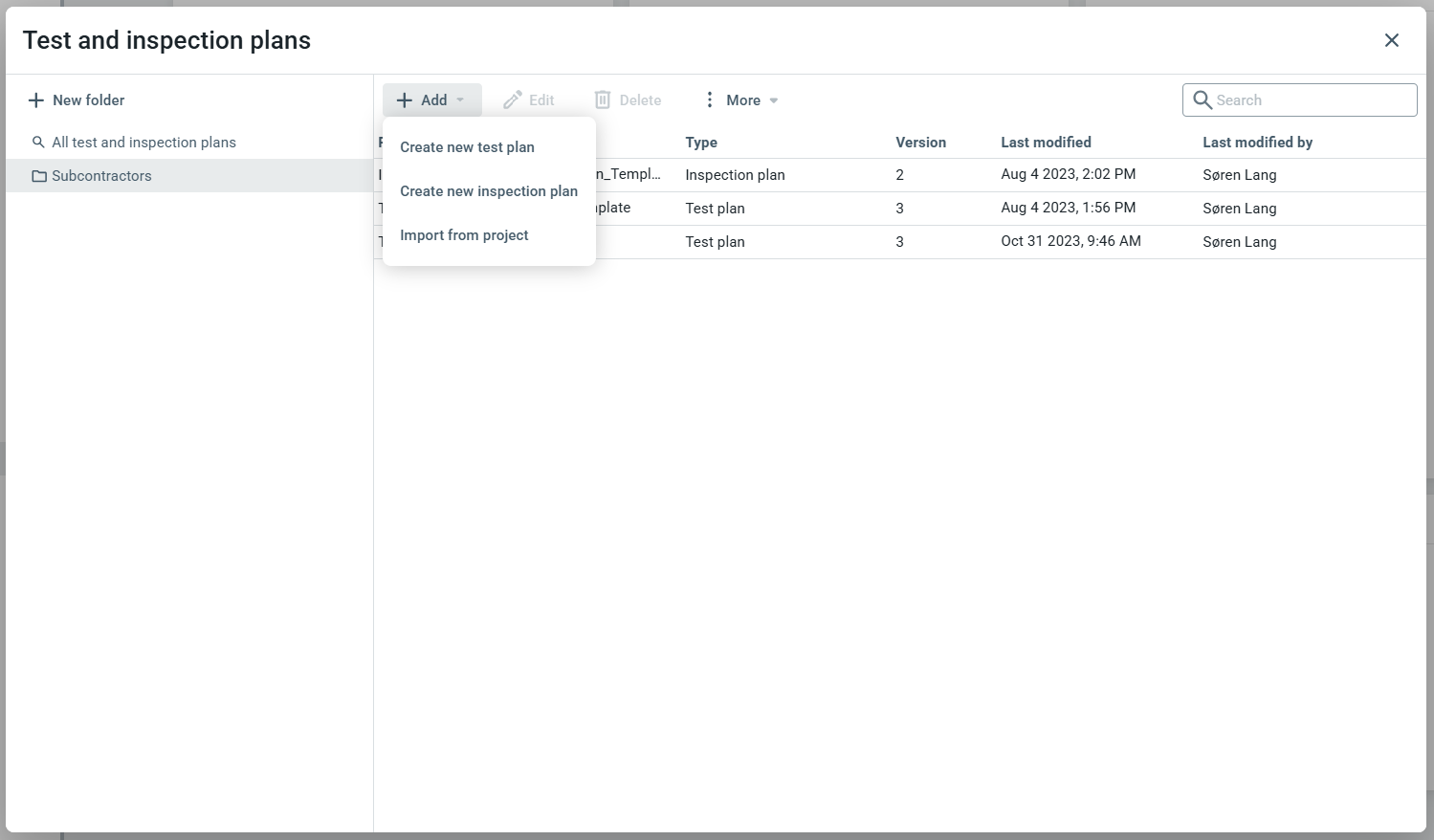Close the Test and inspection plans dialog
This screenshot has width=1434, height=840.
point(1391,40)
